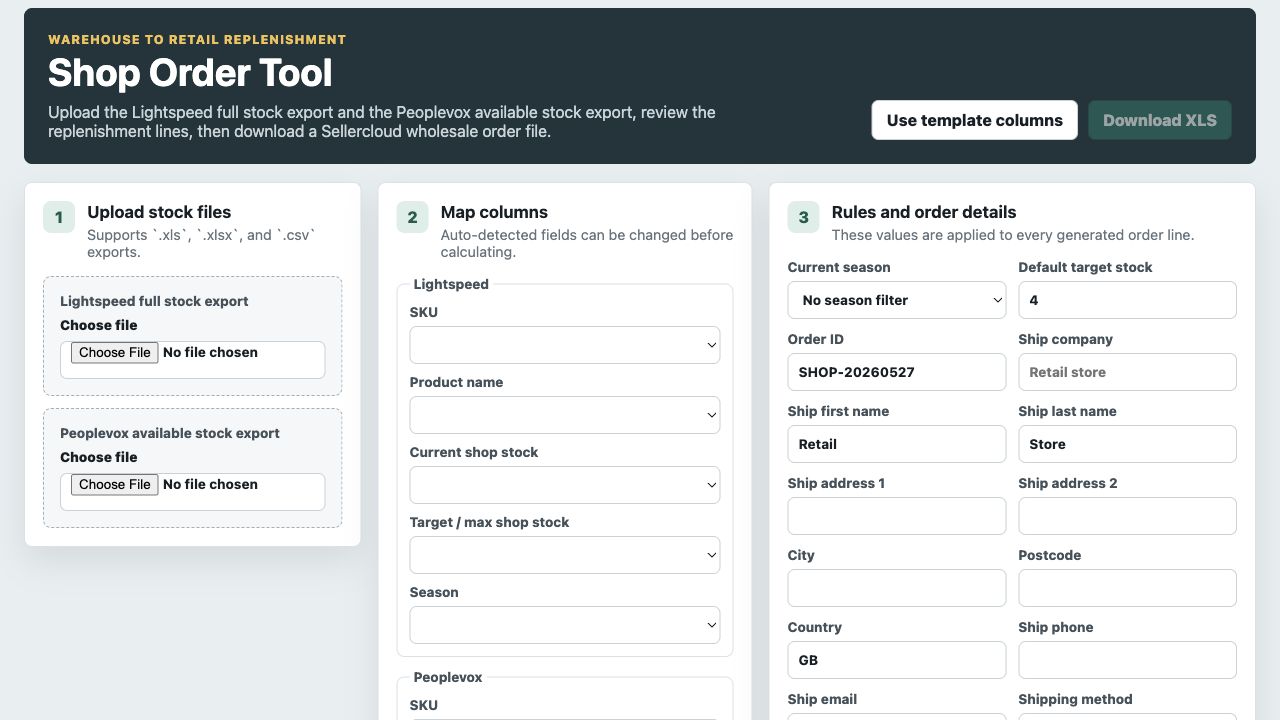Click the Warehouse to Retail Replenishment label
This screenshot has width=1280, height=720.
[197, 40]
